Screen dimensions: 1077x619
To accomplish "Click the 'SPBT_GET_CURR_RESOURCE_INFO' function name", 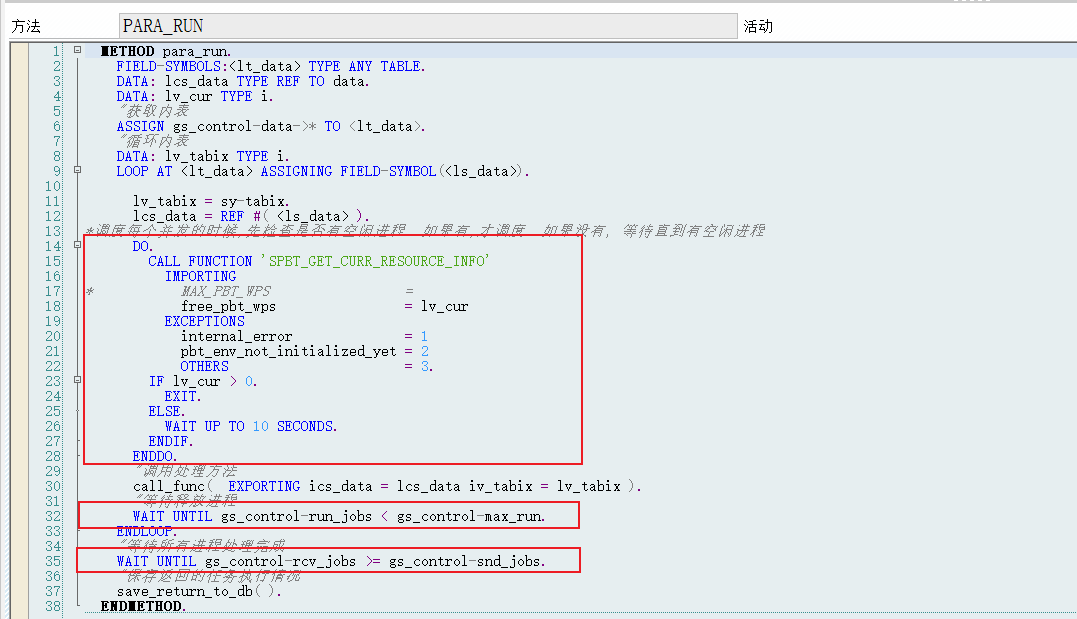I will pos(375,262).
